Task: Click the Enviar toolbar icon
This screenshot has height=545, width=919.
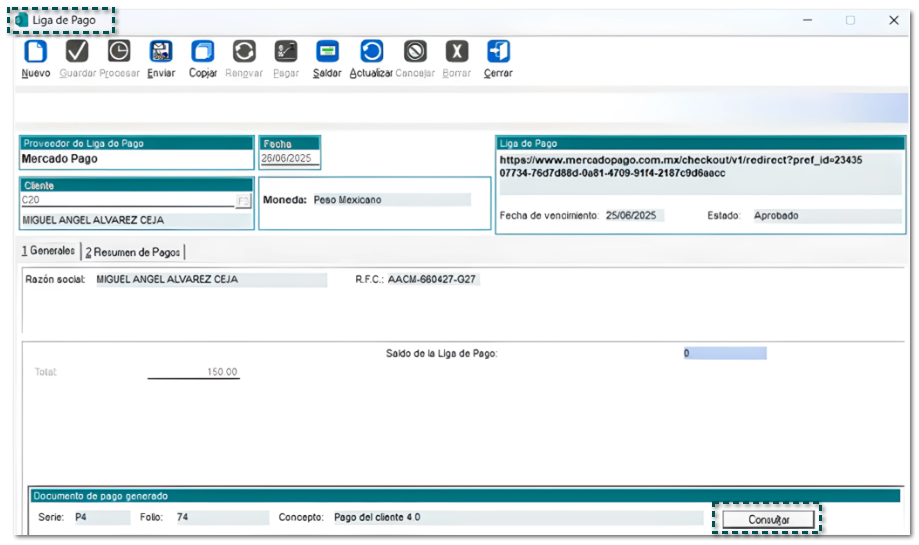Action: pyautogui.click(x=160, y=52)
